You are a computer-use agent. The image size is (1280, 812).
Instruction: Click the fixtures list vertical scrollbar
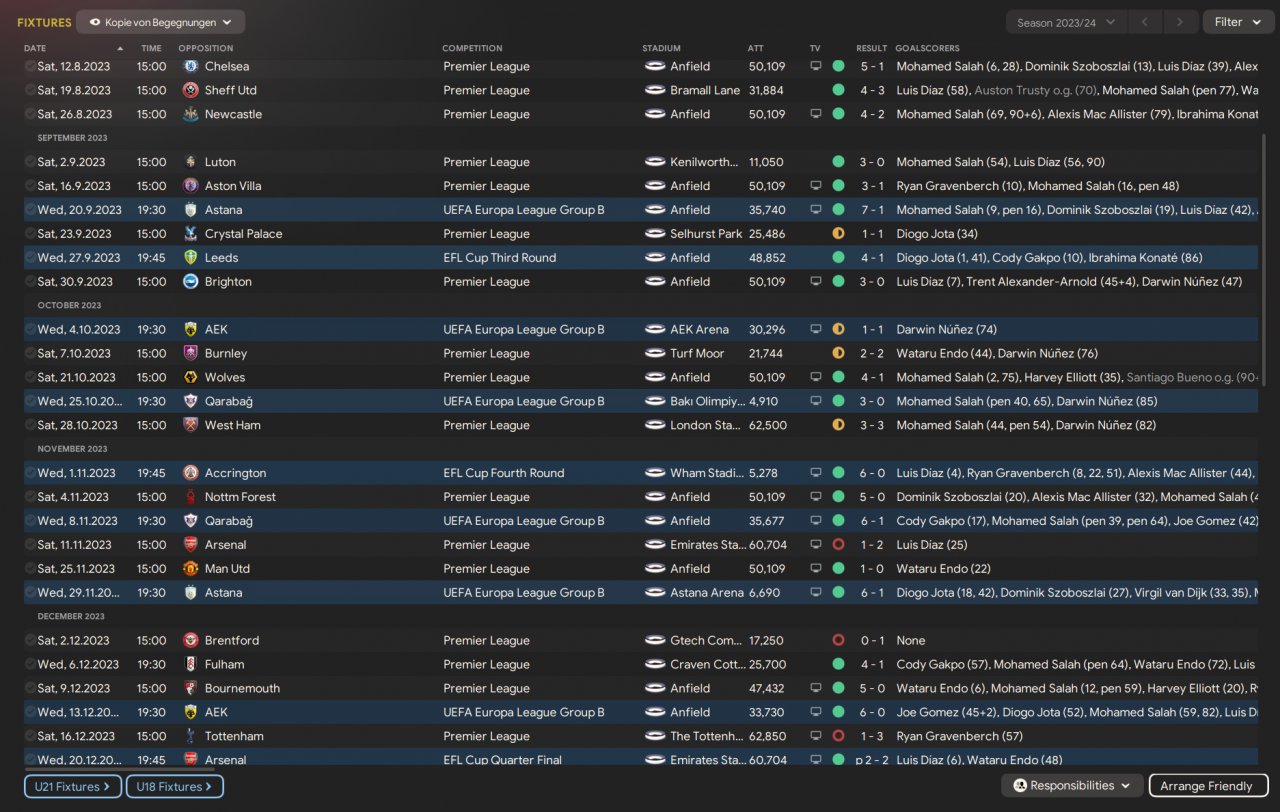coord(1265,260)
